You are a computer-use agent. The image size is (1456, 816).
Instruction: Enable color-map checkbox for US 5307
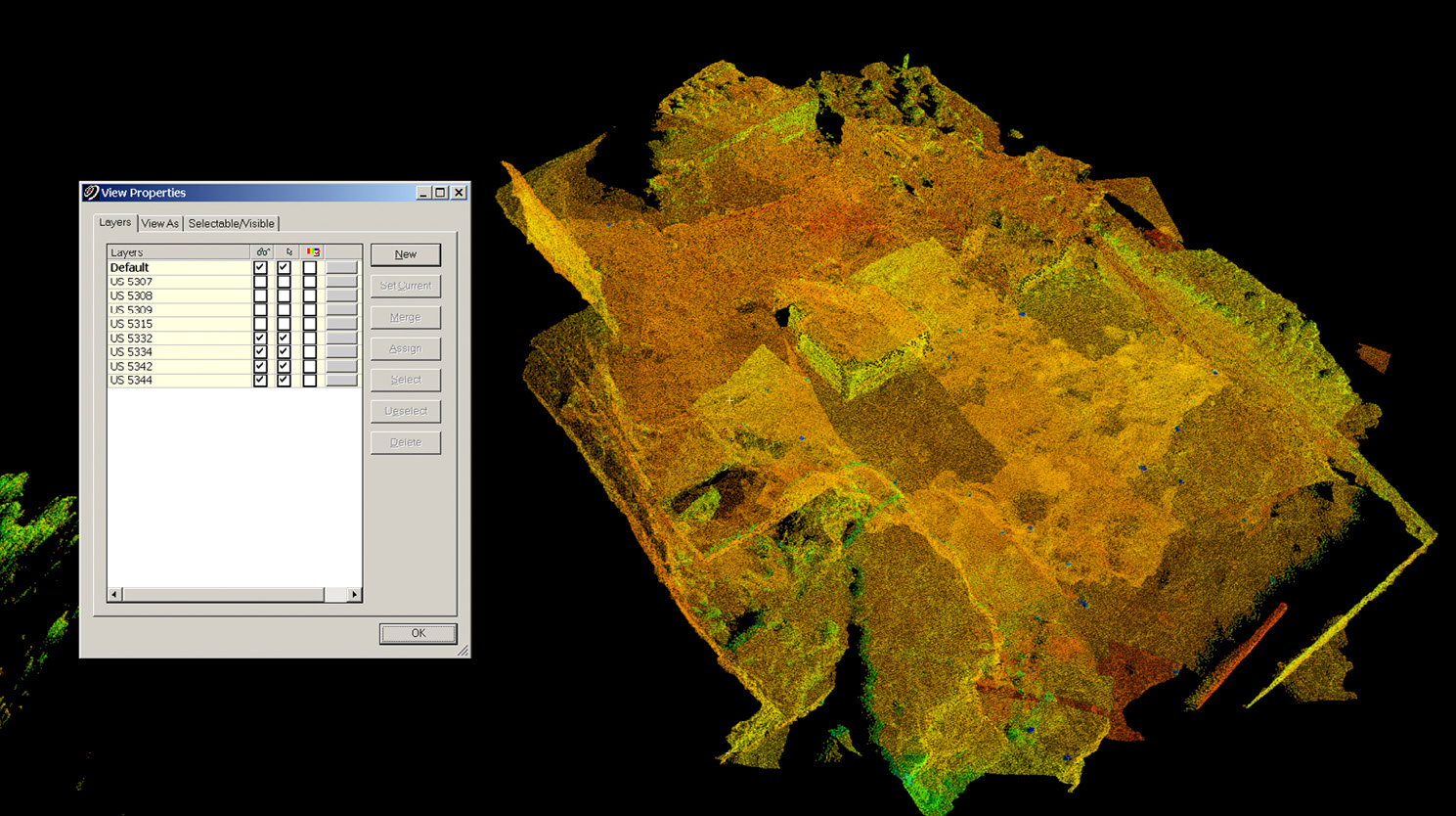coord(310,282)
